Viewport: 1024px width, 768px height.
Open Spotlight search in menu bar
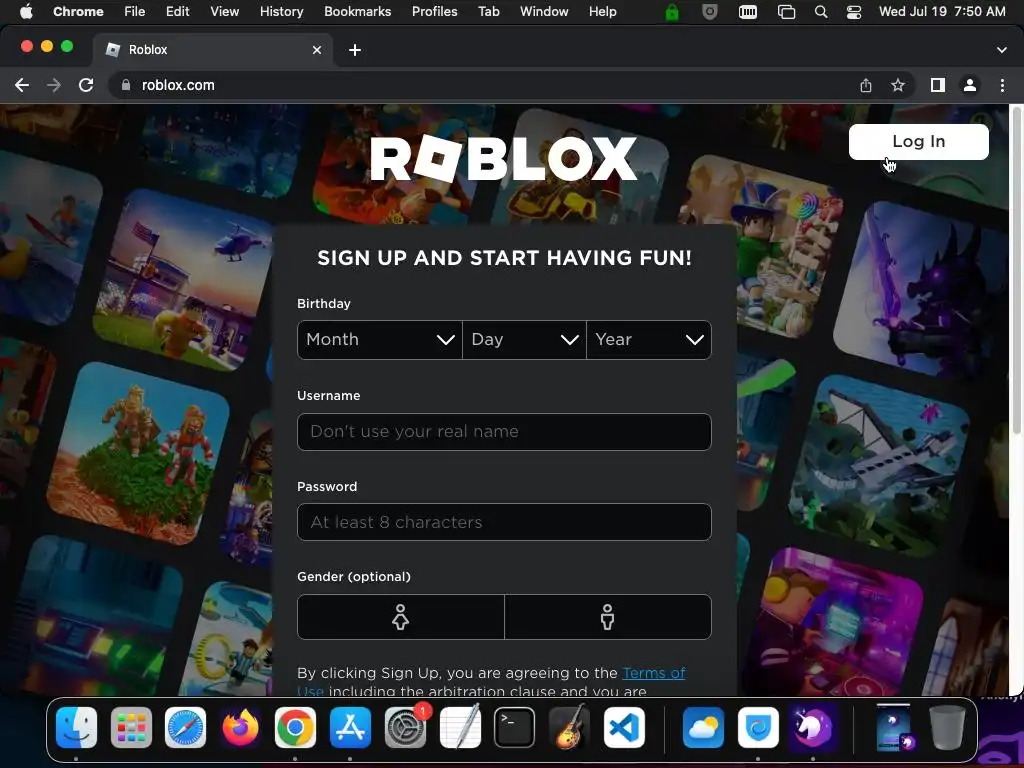tap(821, 12)
